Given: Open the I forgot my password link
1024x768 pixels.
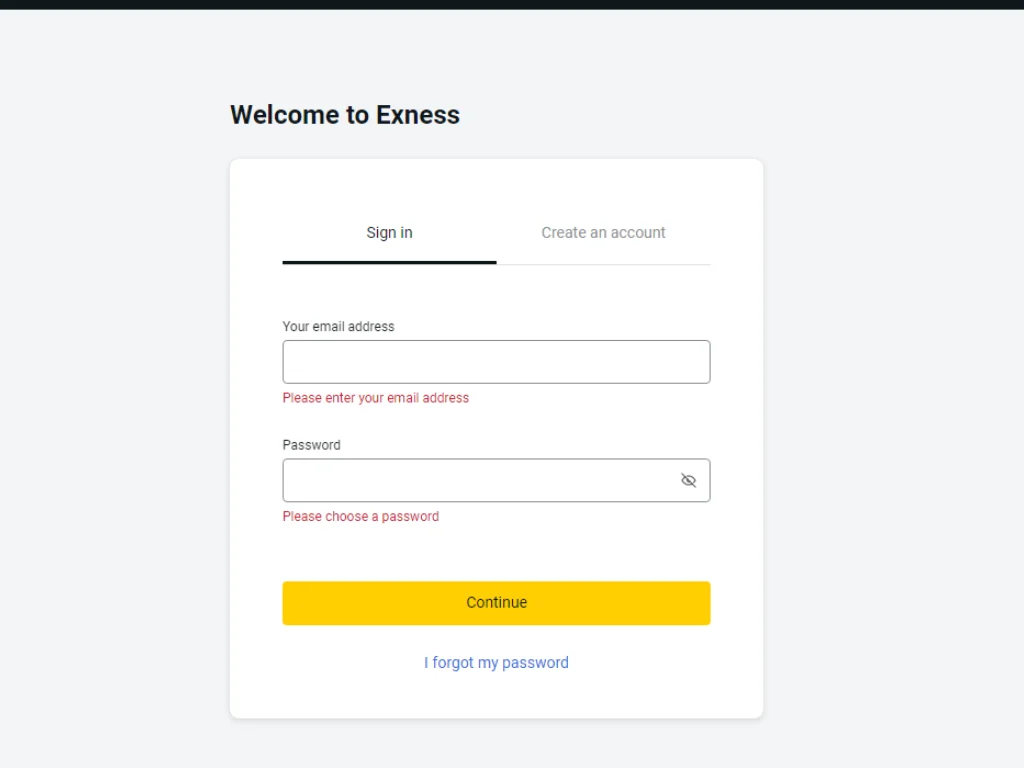Looking at the screenshot, I should tap(496, 662).
